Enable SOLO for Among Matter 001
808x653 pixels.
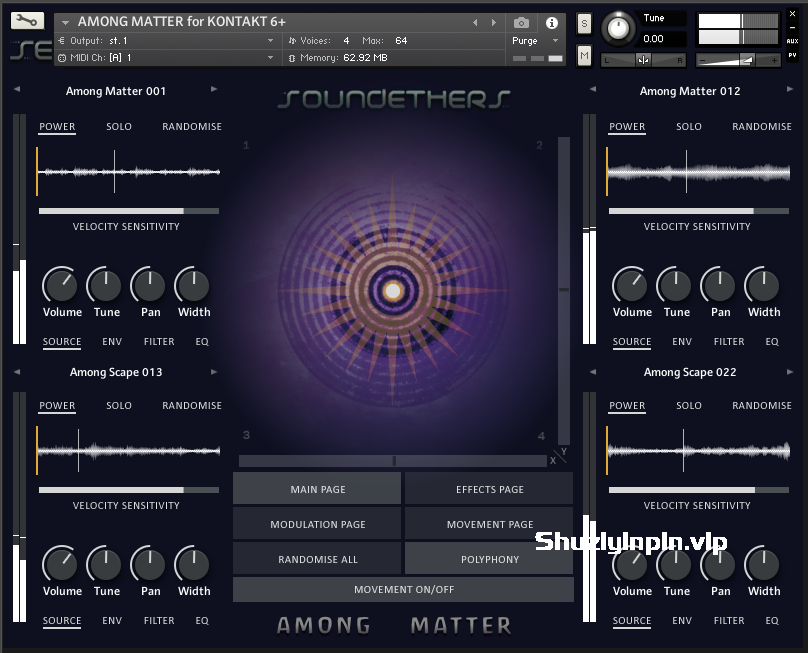pos(119,127)
